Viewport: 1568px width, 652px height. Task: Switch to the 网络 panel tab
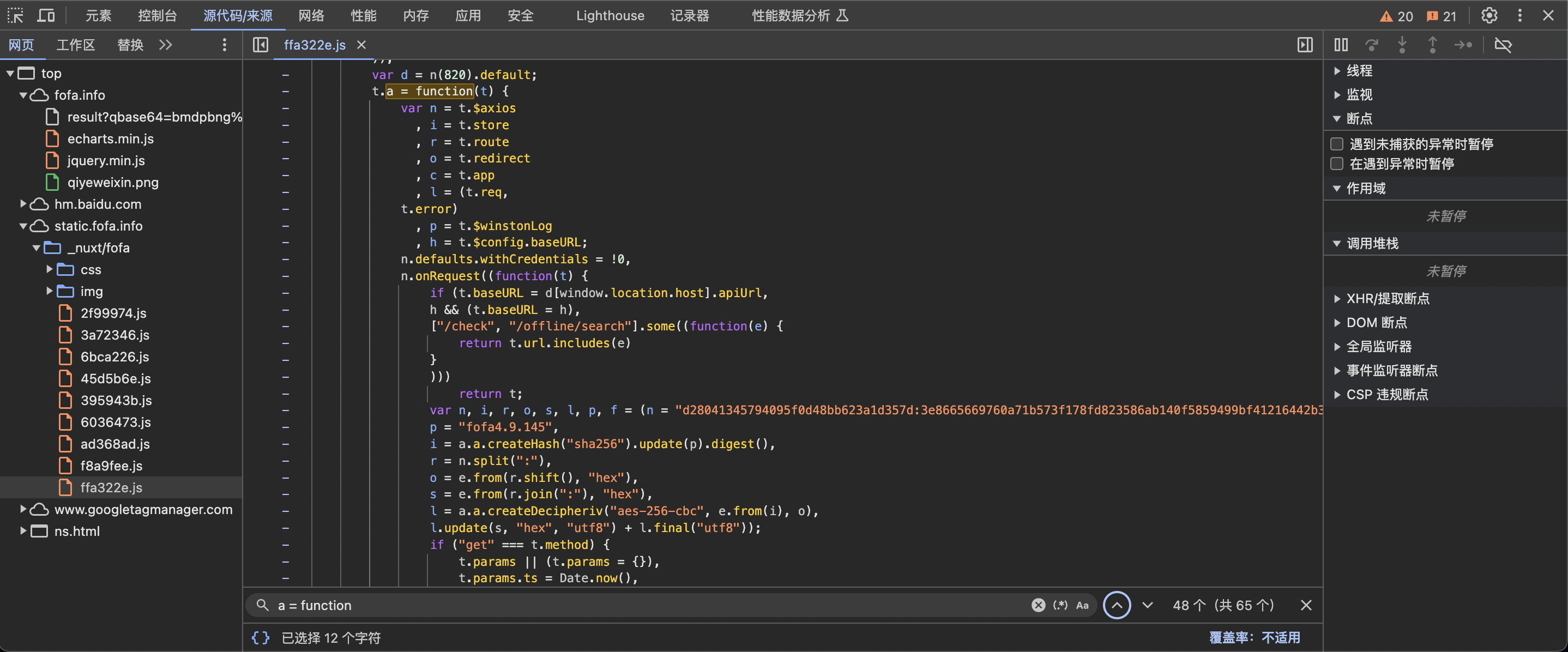click(311, 15)
